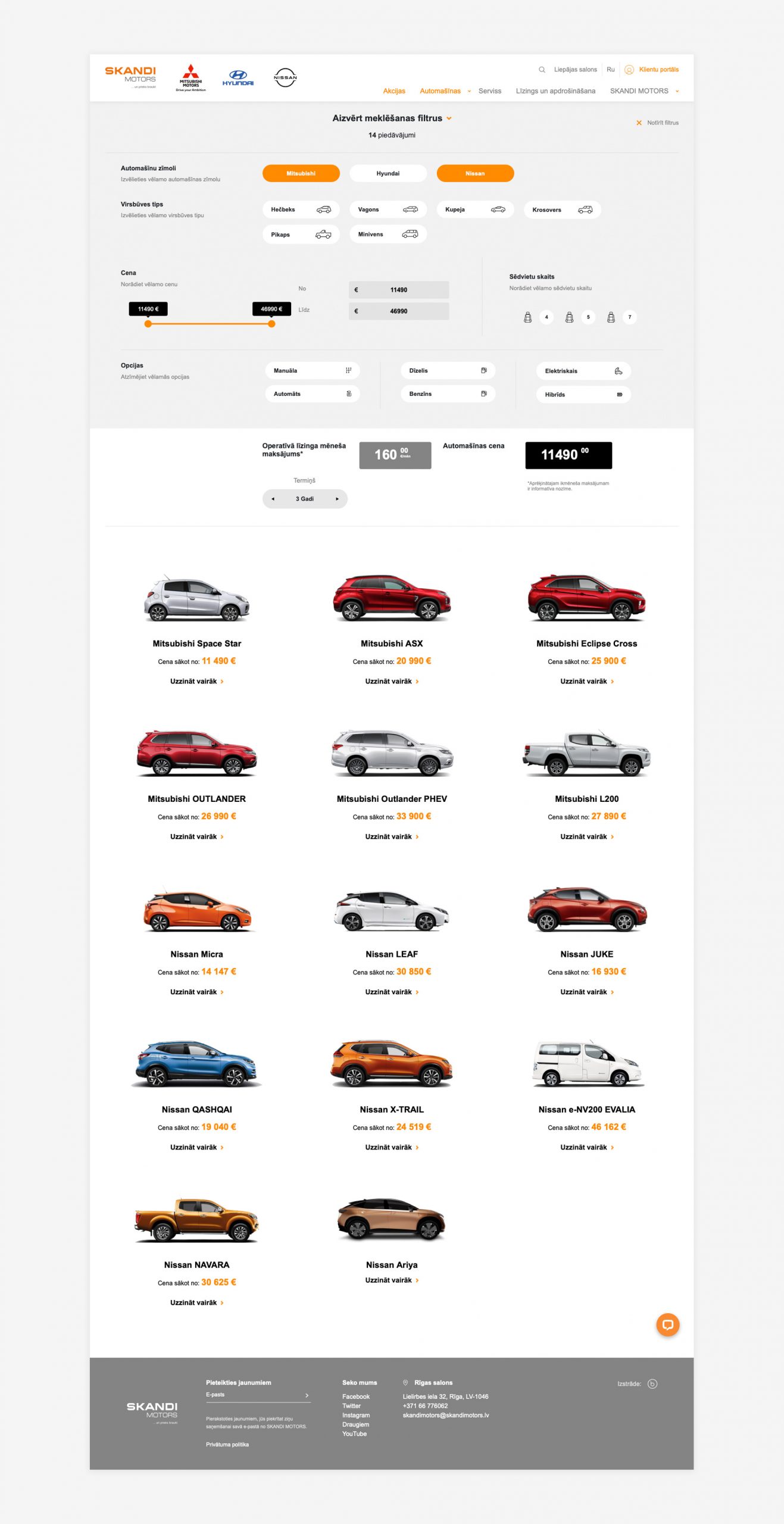The height and width of the screenshot is (1524, 784).
Task: Enable the Dīzelis fuel option
Action: (x=448, y=370)
